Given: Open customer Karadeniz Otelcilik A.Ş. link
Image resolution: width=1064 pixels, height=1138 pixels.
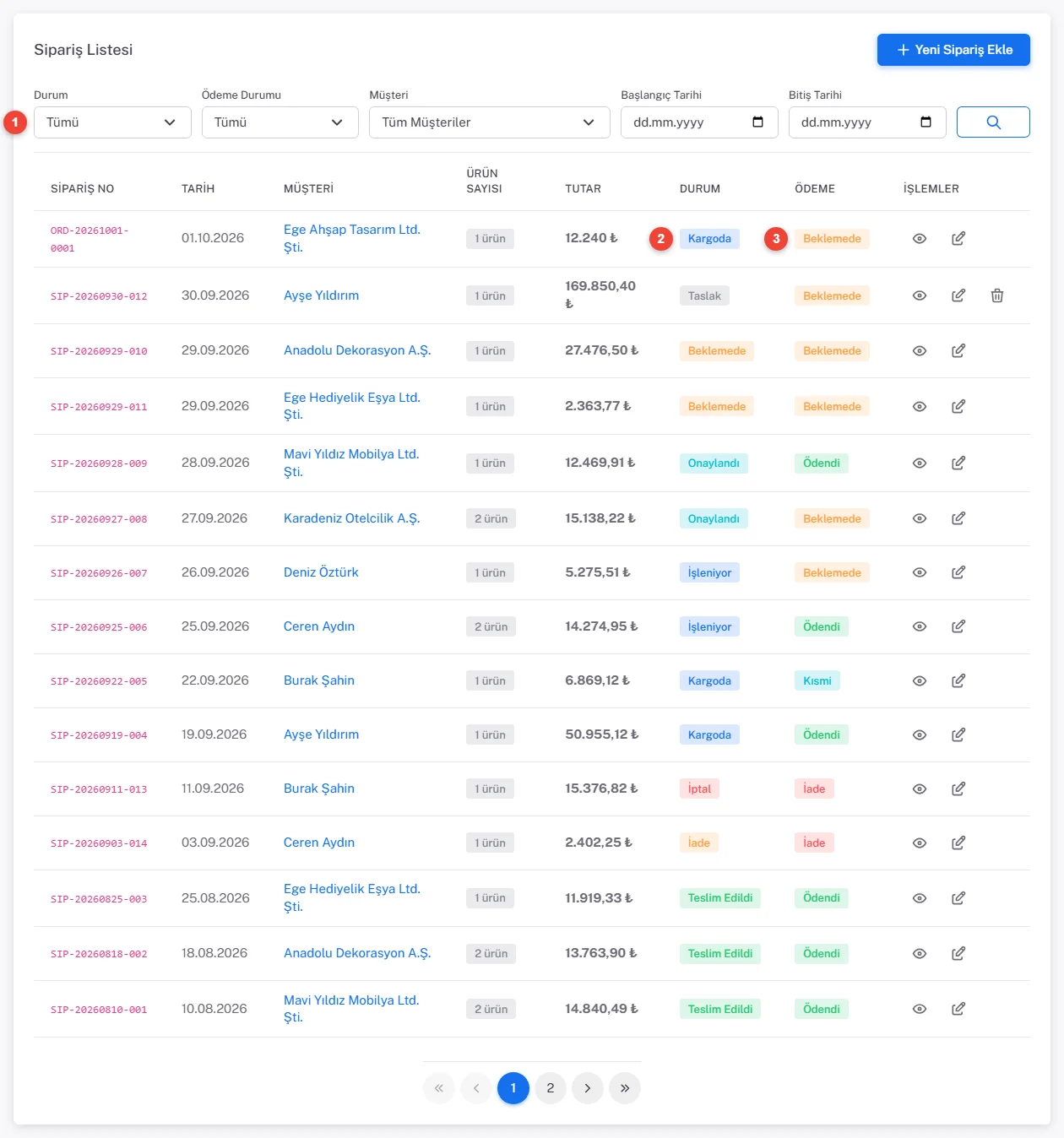Looking at the screenshot, I should point(352,518).
